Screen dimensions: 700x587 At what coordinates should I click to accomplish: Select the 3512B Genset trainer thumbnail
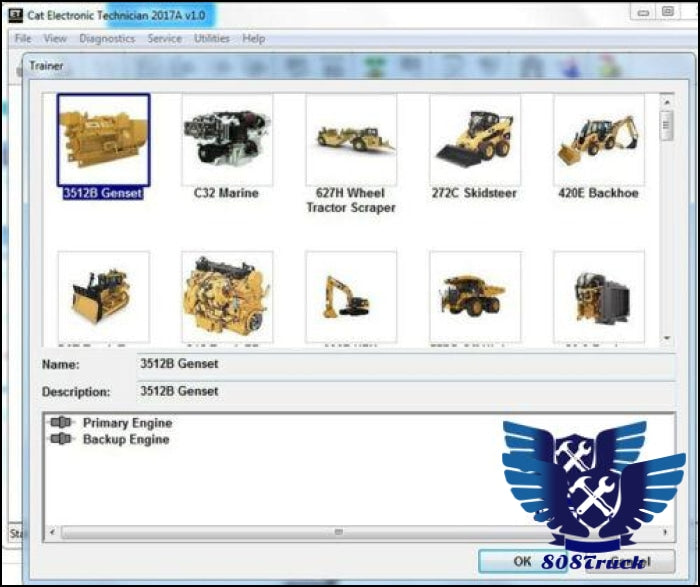click(103, 140)
